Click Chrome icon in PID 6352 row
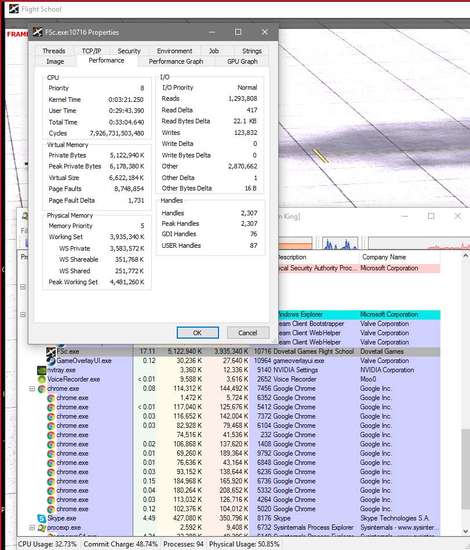 (51, 398)
